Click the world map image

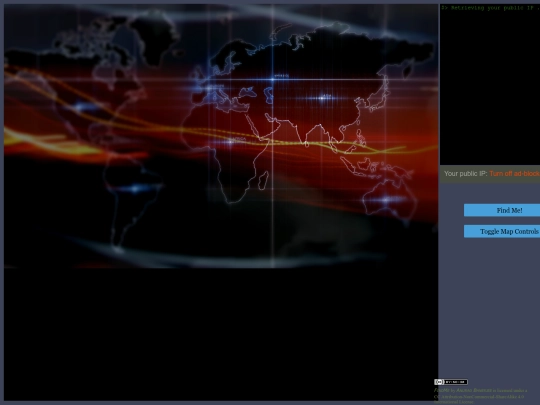[x=221, y=136]
